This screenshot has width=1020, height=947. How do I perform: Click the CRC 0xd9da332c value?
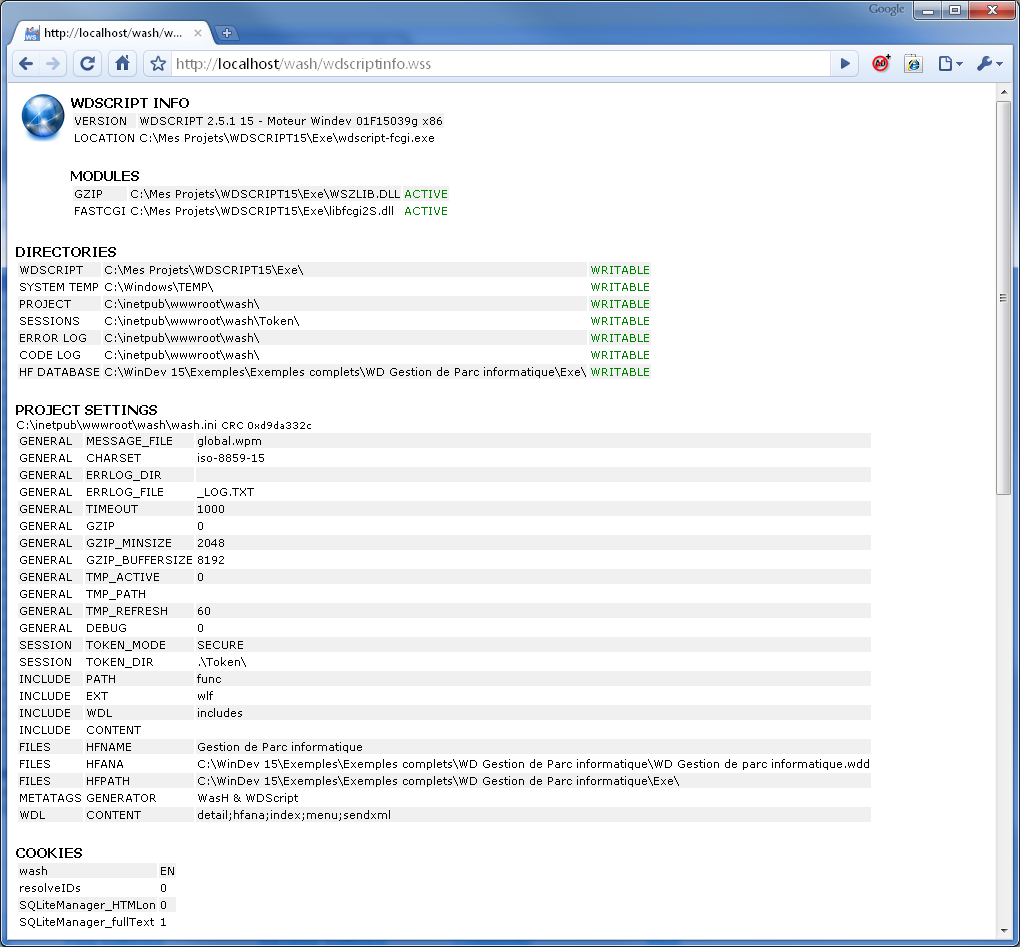[x=267, y=425]
